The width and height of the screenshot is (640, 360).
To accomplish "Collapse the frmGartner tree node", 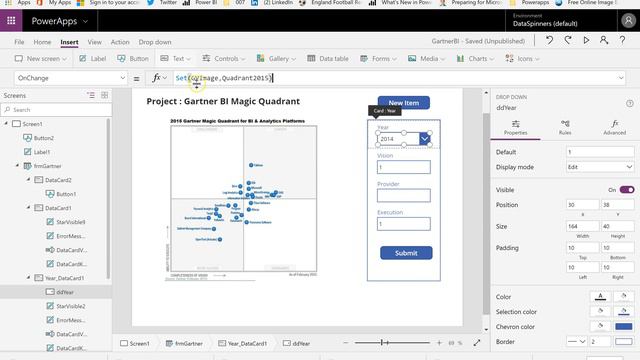I will 18,166.
